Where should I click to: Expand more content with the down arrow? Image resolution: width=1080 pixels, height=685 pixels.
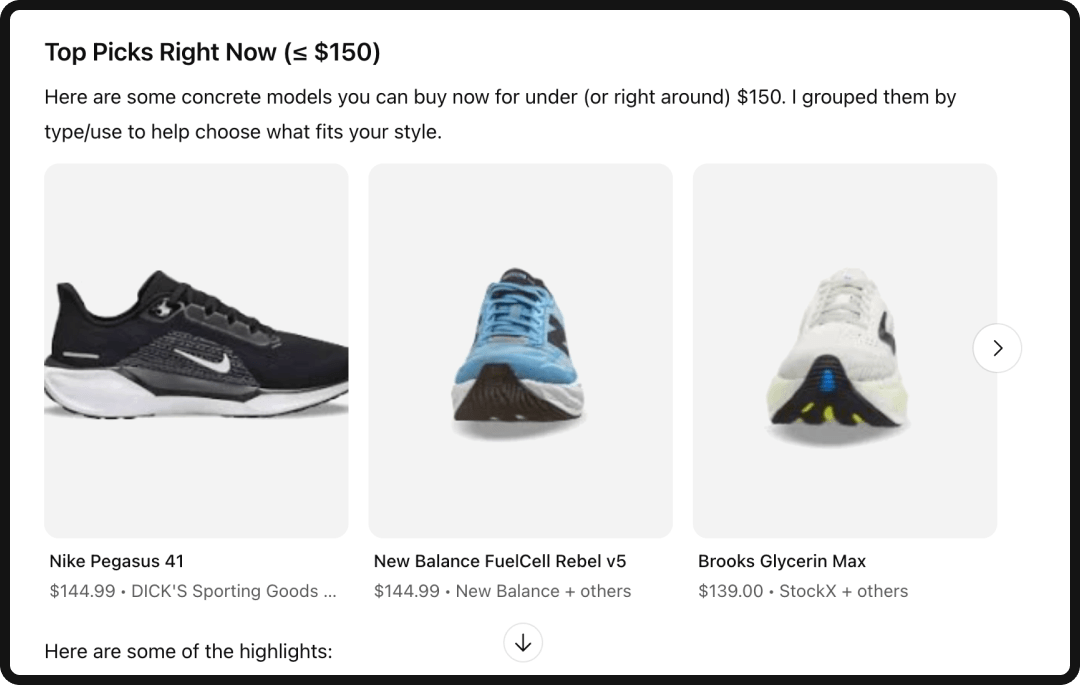coord(522,643)
